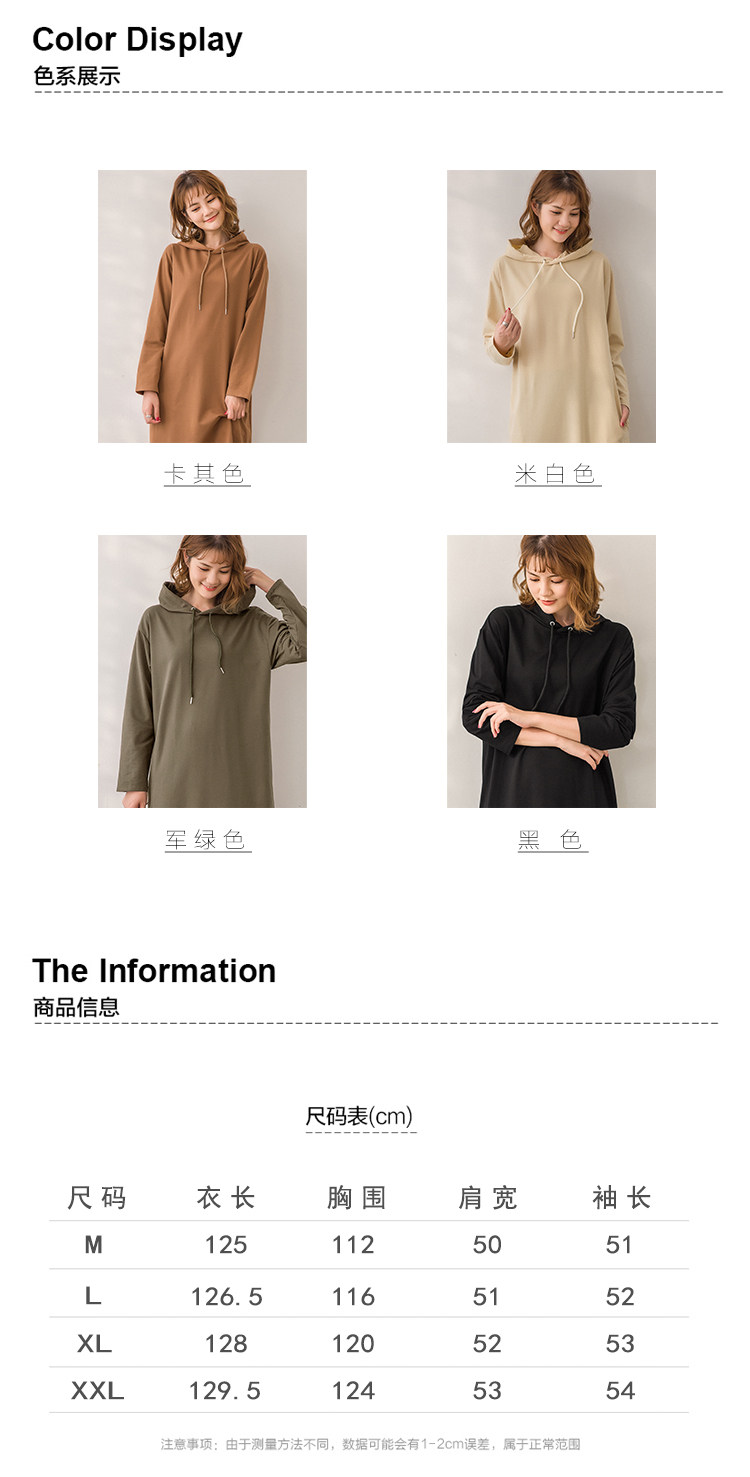
Task: Click the 色系展示 subtitle
Action: point(77,77)
